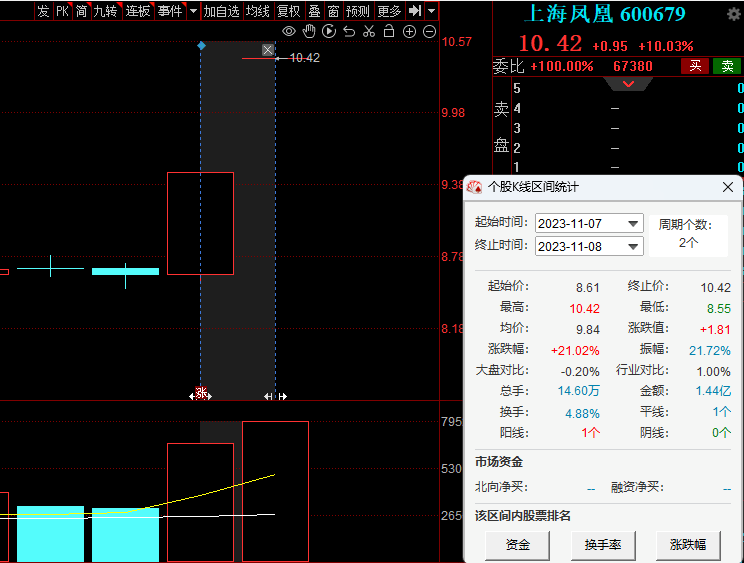Click the 2023-11-07 start date field
This screenshot has width=744, height=563.
(x=589, y=223)
